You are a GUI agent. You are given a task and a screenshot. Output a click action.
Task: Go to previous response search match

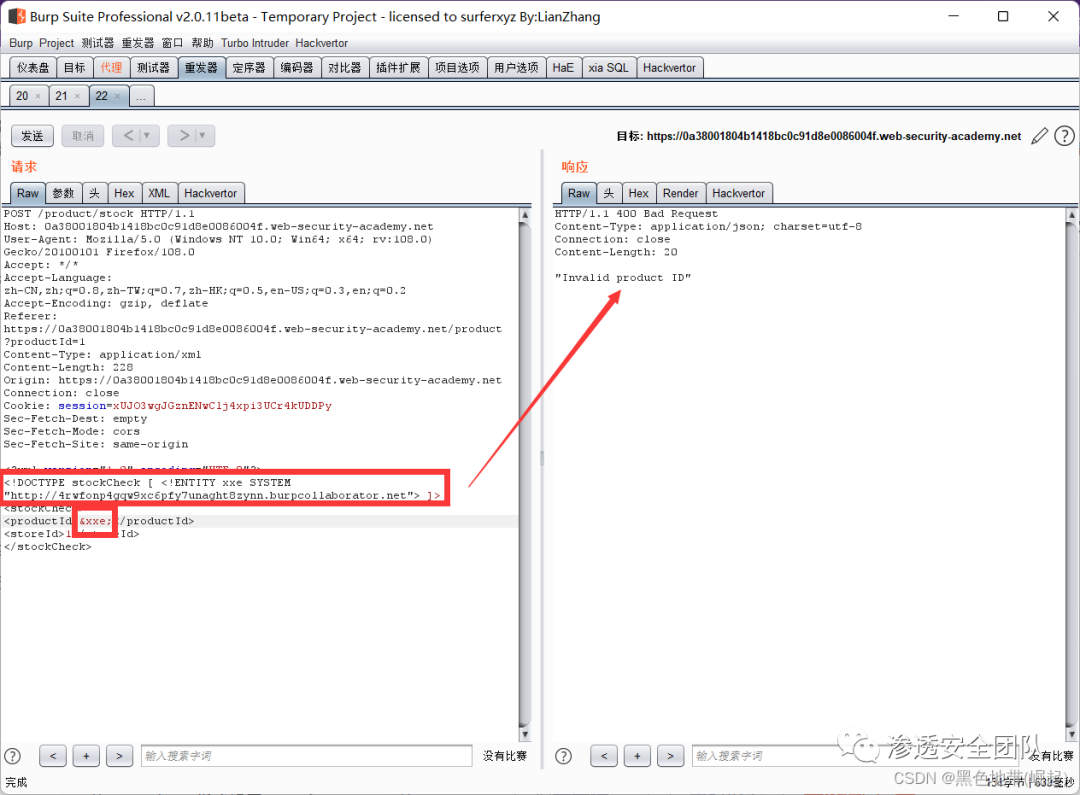604,756
